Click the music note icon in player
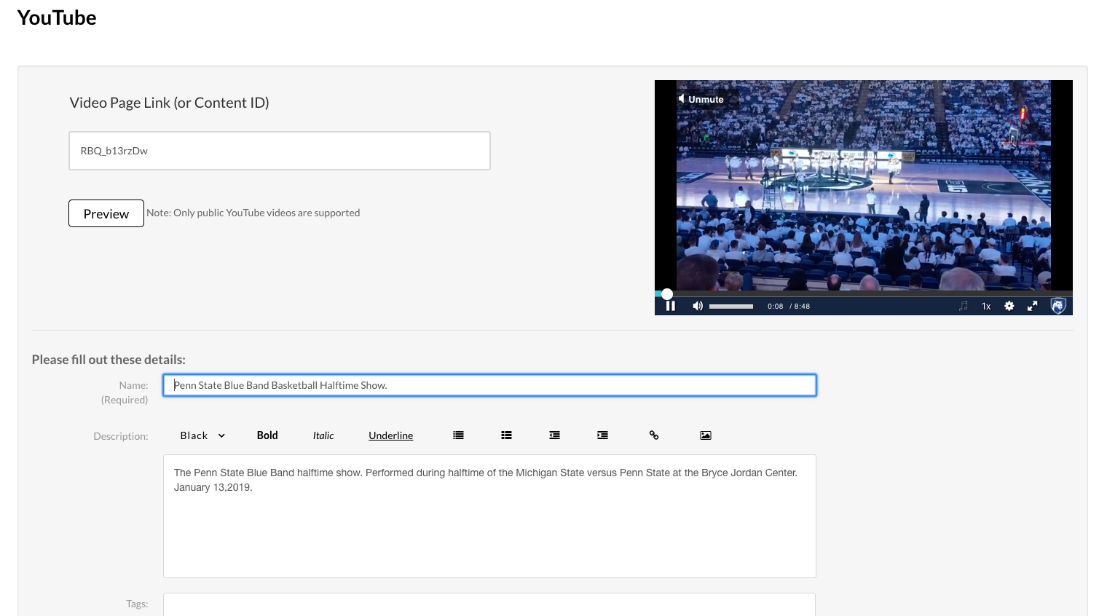The width and height of the screenshot is (1099, 616). click(963, 306)
